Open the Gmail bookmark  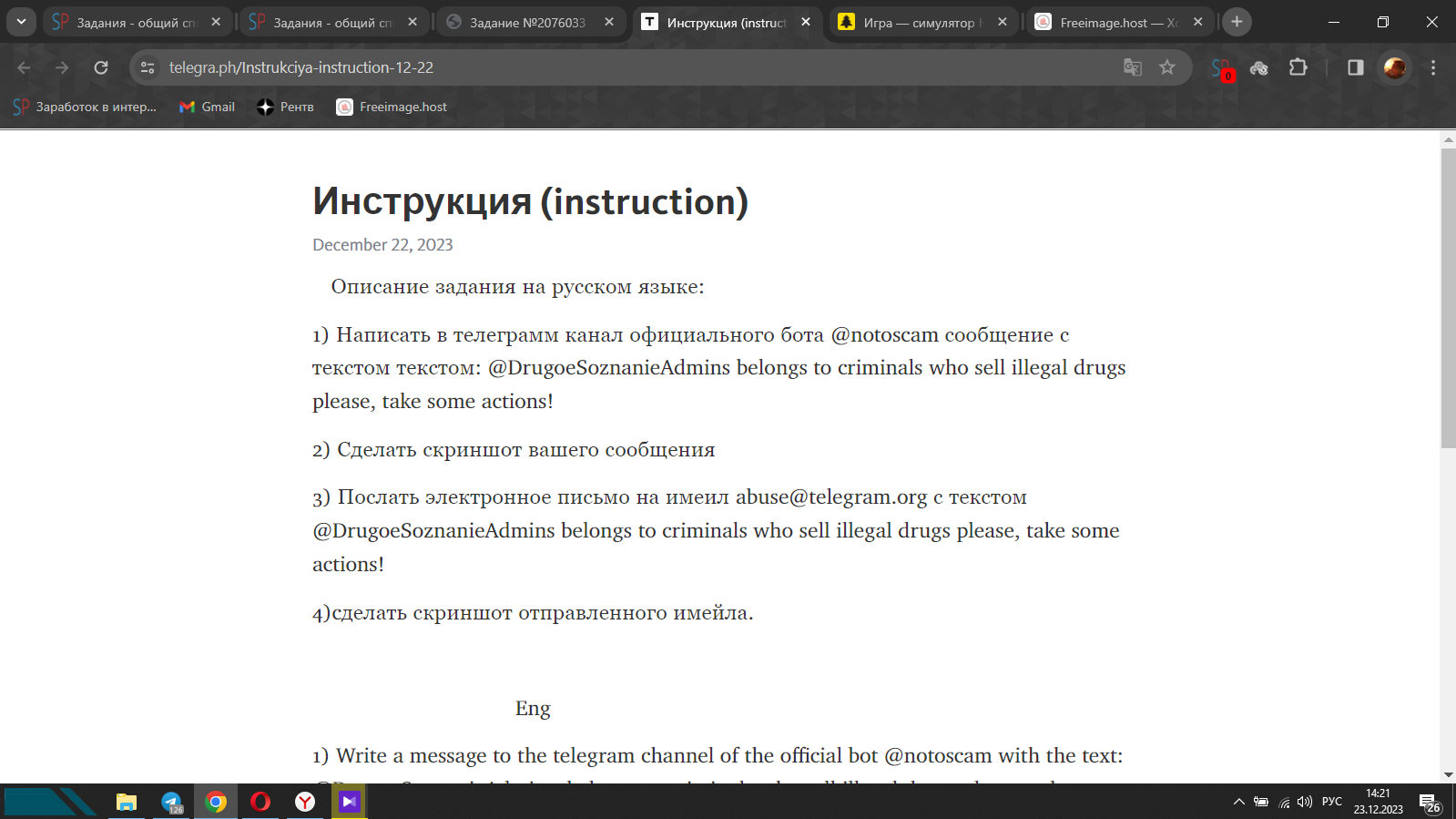pos(208,107)
